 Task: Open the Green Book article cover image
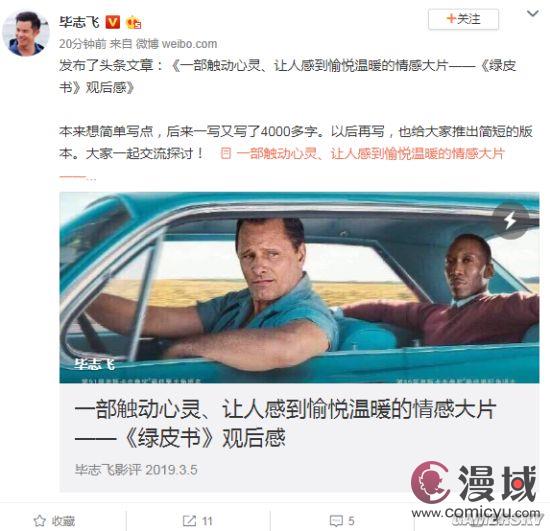tap(299, 288)
